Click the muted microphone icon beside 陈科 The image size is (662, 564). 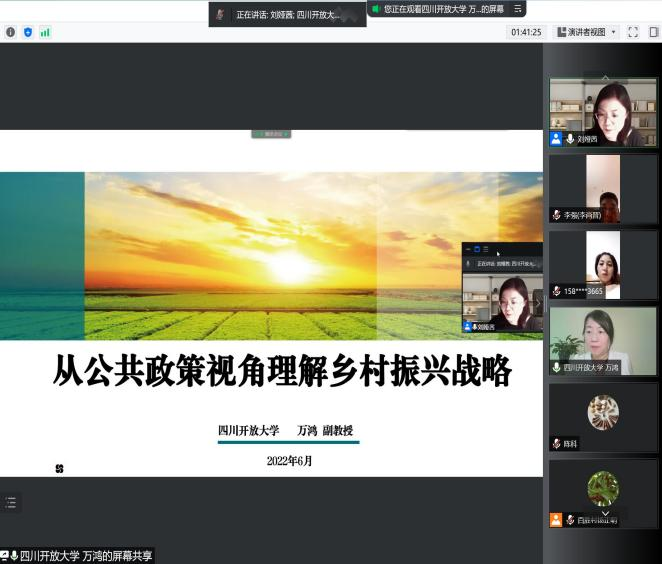pos(557,443)
